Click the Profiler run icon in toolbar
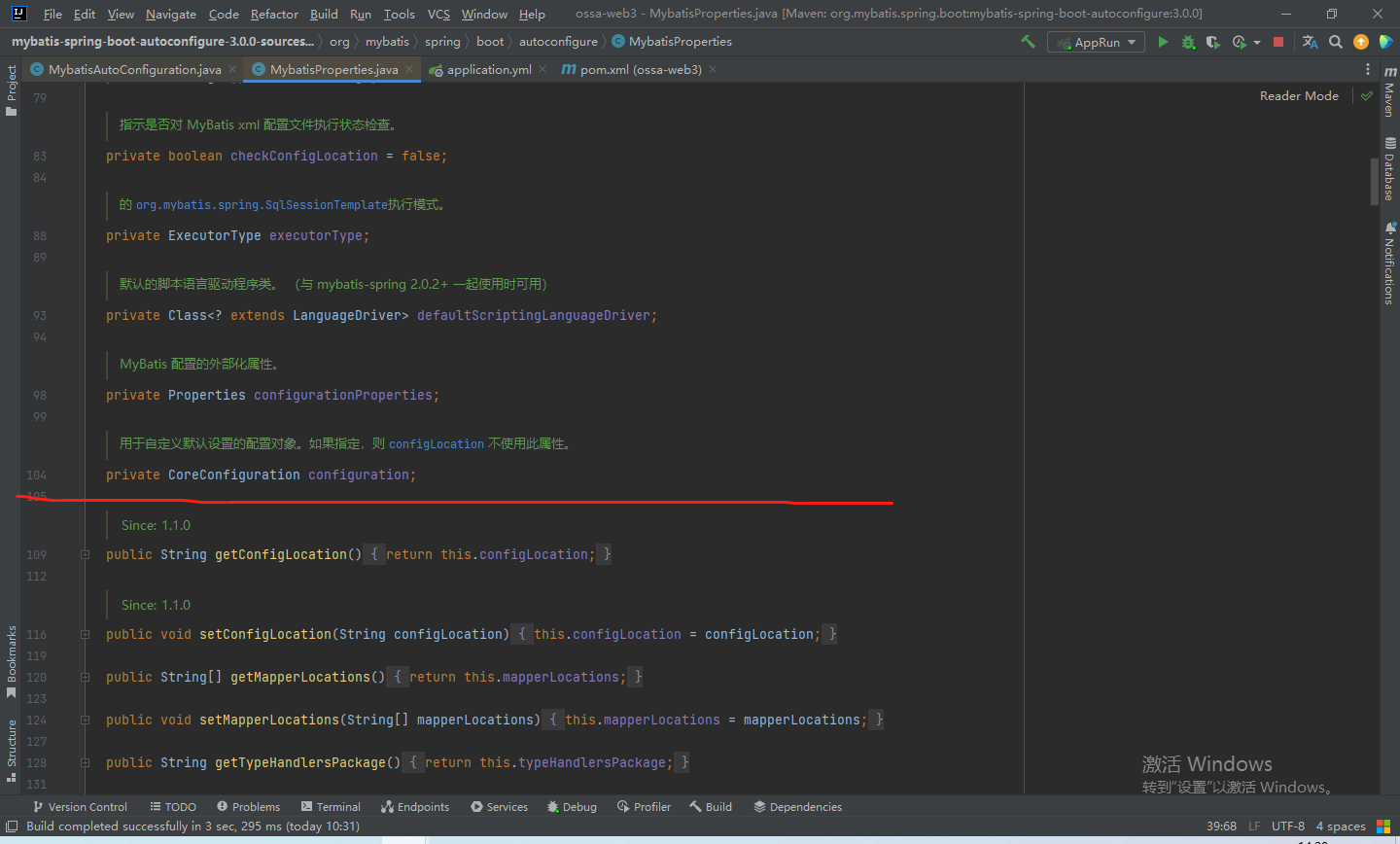This screenshot has height=844, width=1400. point(1239,42)
